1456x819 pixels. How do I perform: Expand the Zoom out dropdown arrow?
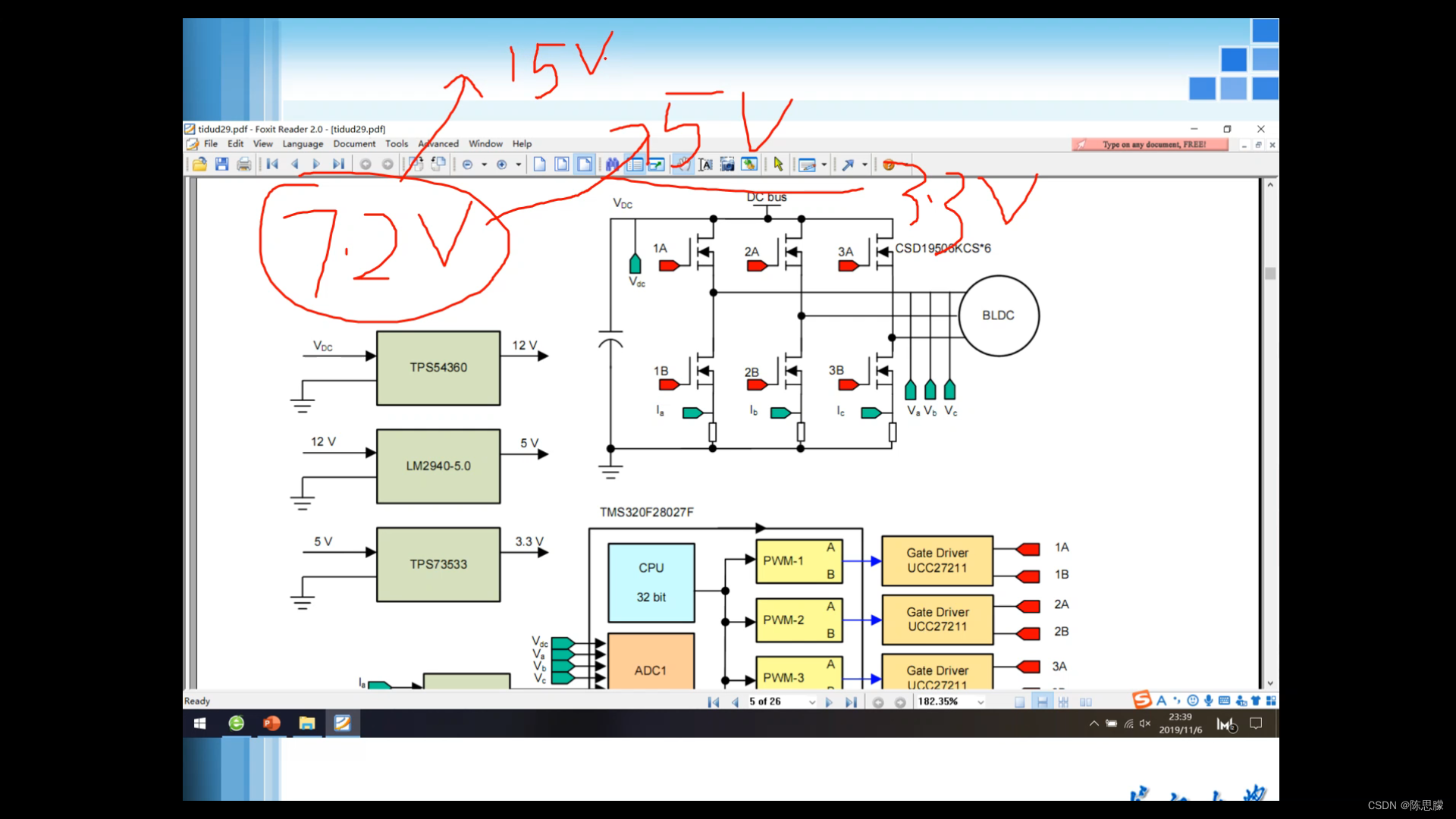click(484, 164)
